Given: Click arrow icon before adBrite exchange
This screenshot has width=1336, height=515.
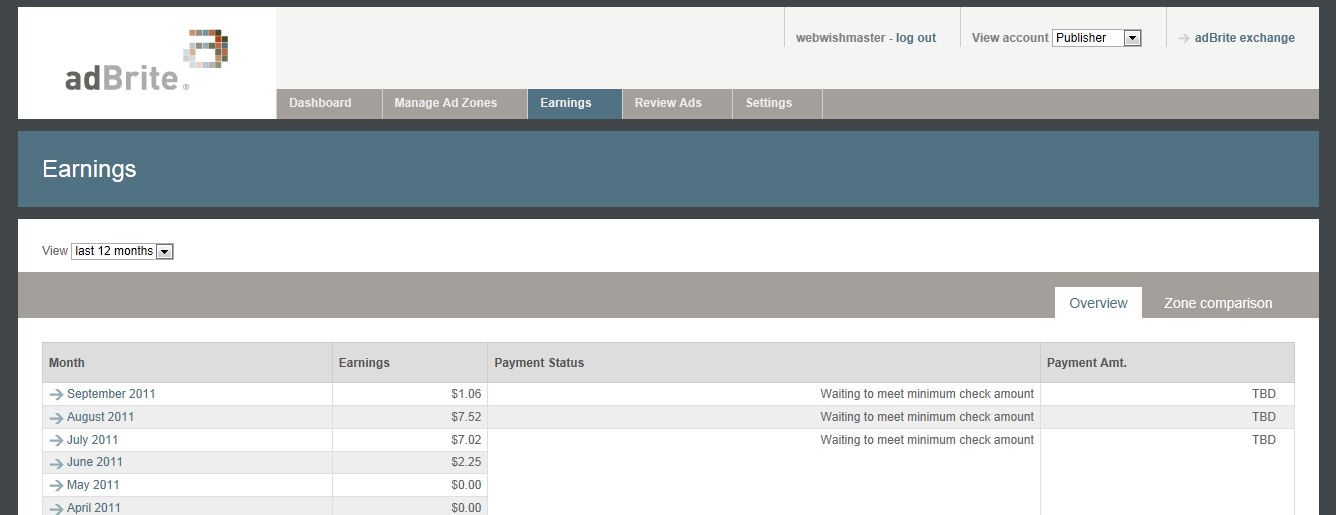Looking at the screenshot, I should click(x=1184, y=38).
